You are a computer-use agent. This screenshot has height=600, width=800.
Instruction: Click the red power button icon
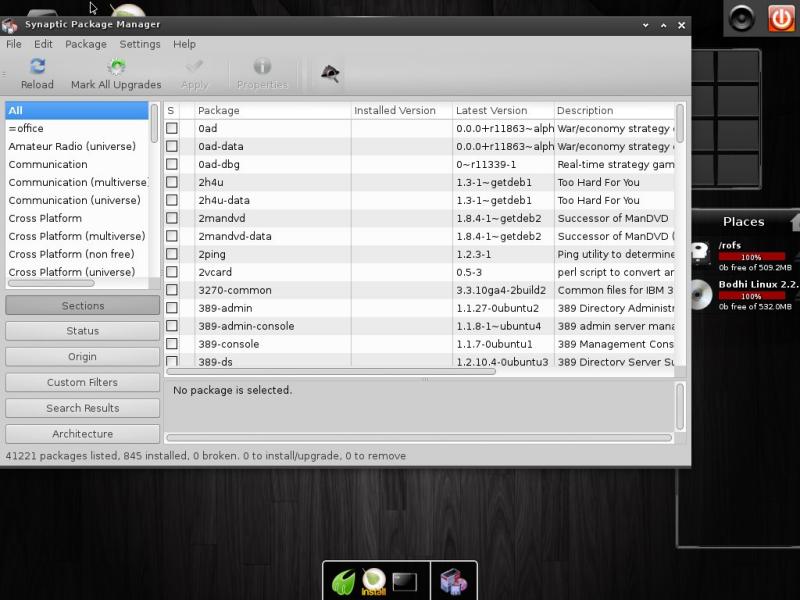pyautogui.click(x=781, y=18)
